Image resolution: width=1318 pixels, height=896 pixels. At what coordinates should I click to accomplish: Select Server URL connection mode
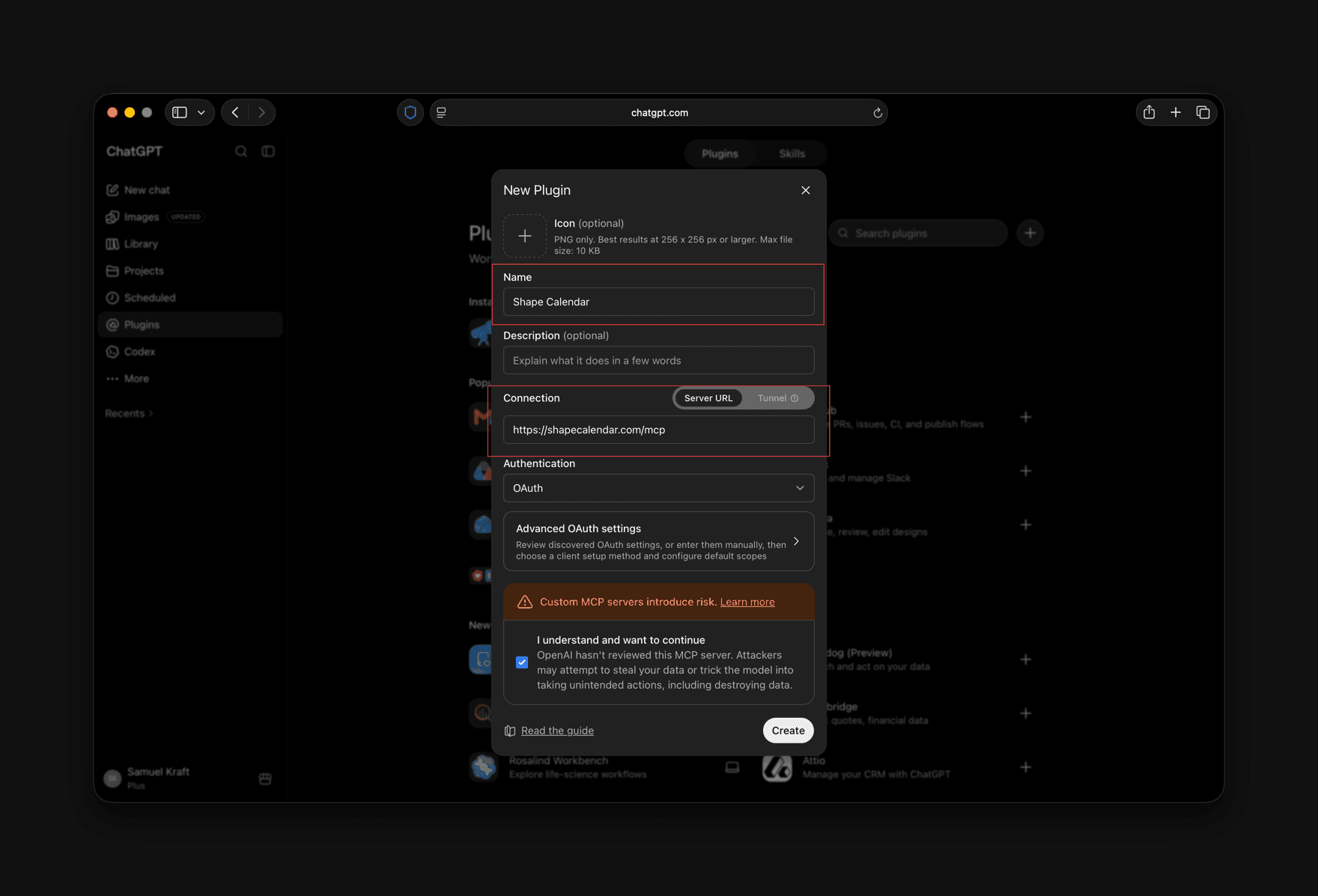point(708,398)
